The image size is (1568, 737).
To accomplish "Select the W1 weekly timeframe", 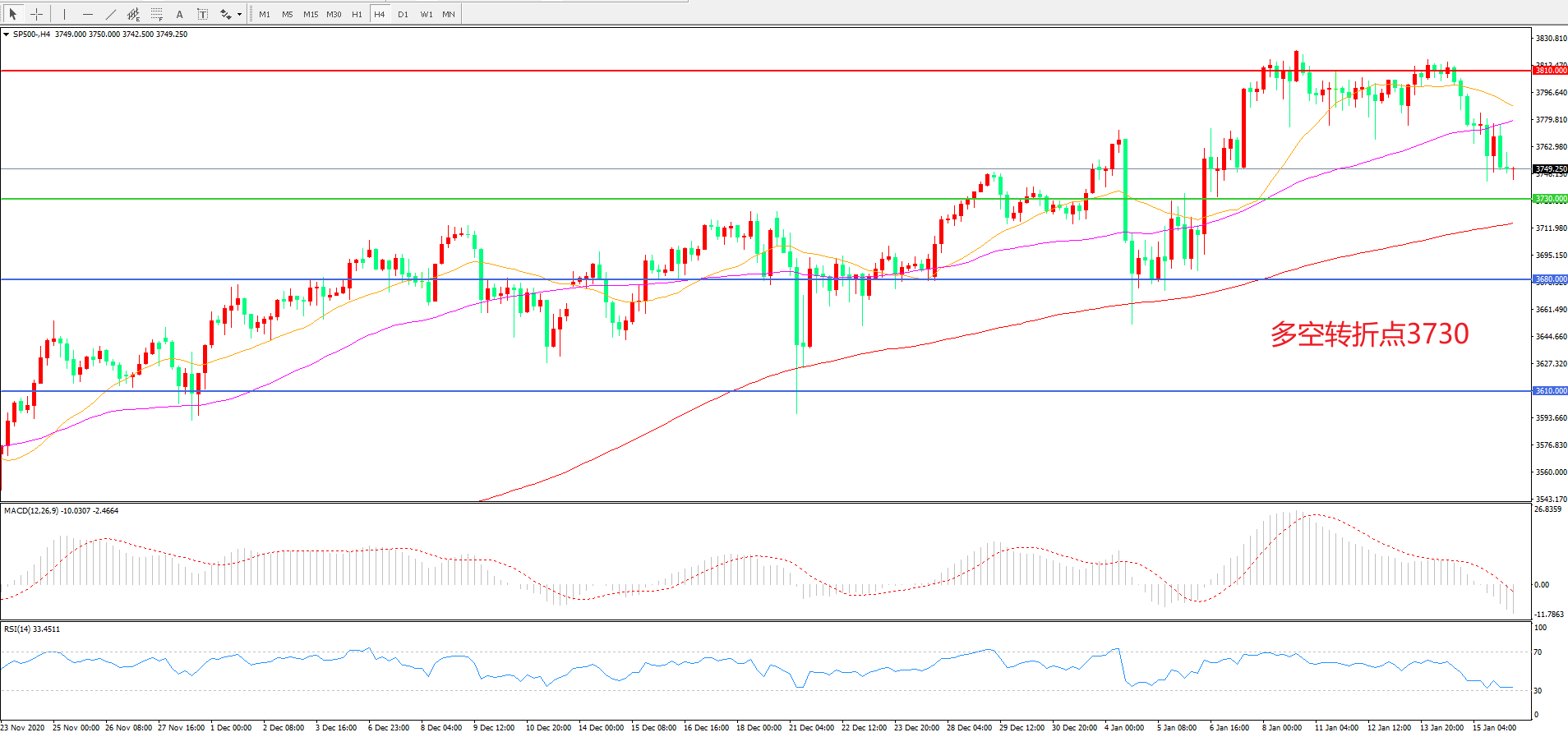I will (x=426, y=14).
